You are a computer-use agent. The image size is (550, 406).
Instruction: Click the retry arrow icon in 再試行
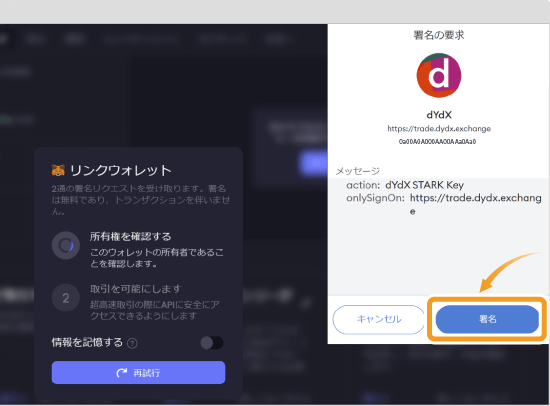point(122,373)
